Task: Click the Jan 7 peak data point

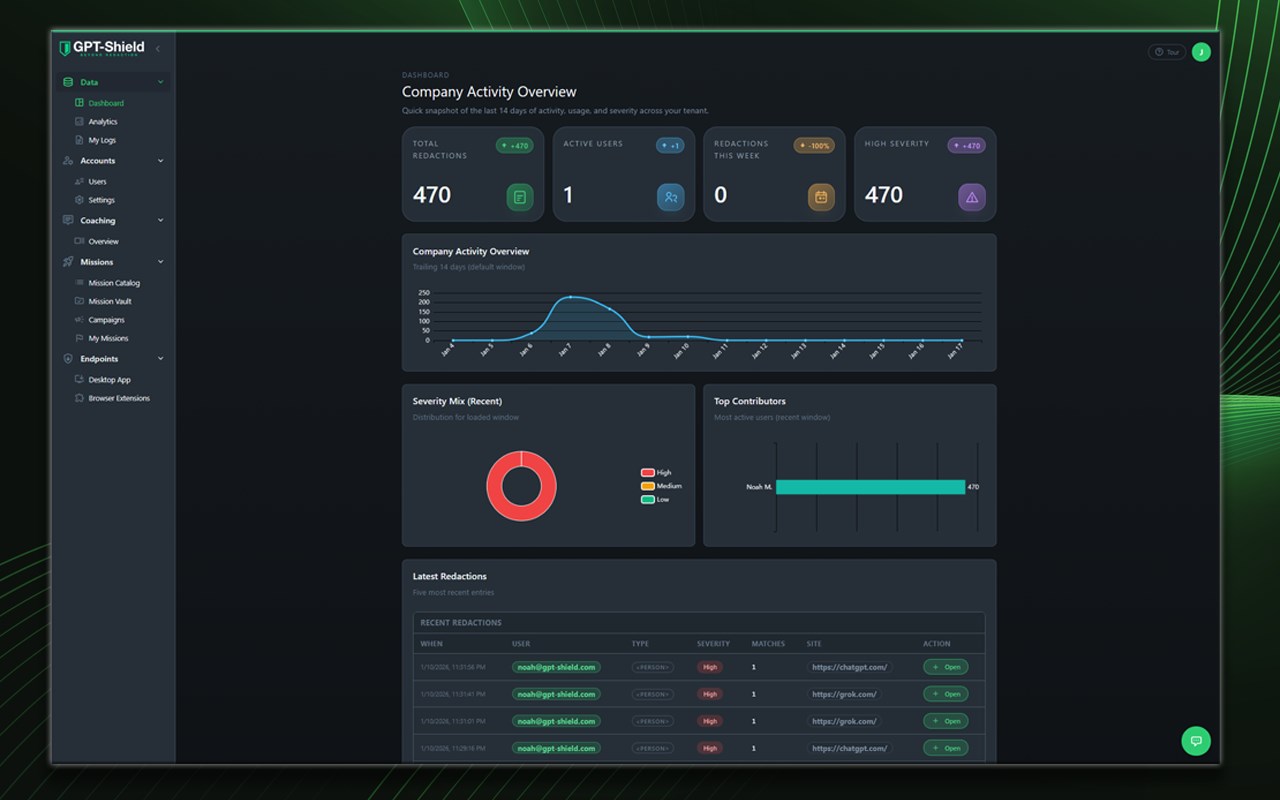Action: [x=570, y=297]
